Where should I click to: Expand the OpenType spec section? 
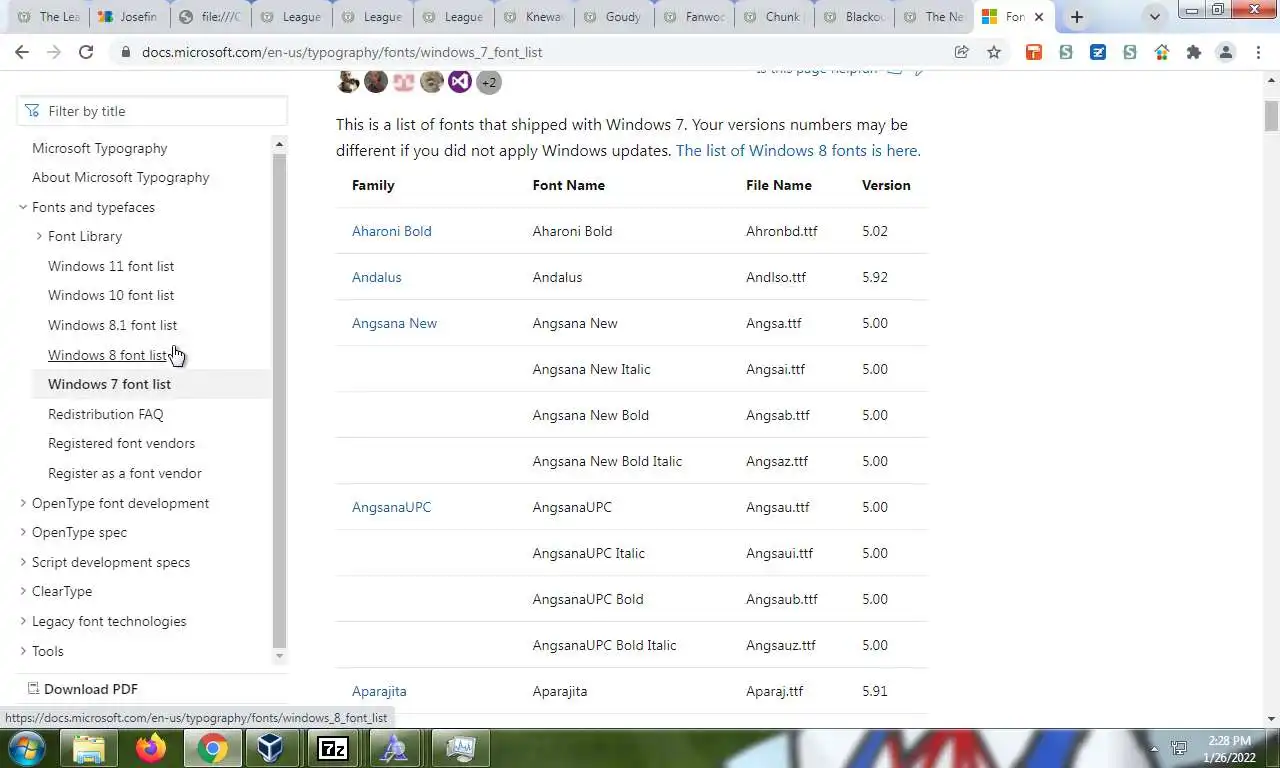click(x=23, y=532)
